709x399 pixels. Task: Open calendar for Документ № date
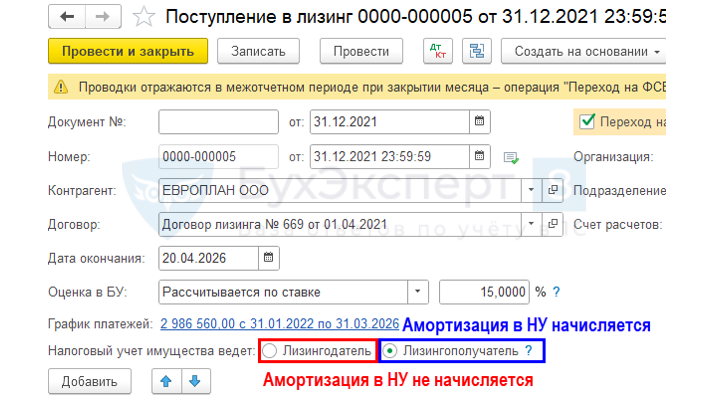[x=479, y=121]
